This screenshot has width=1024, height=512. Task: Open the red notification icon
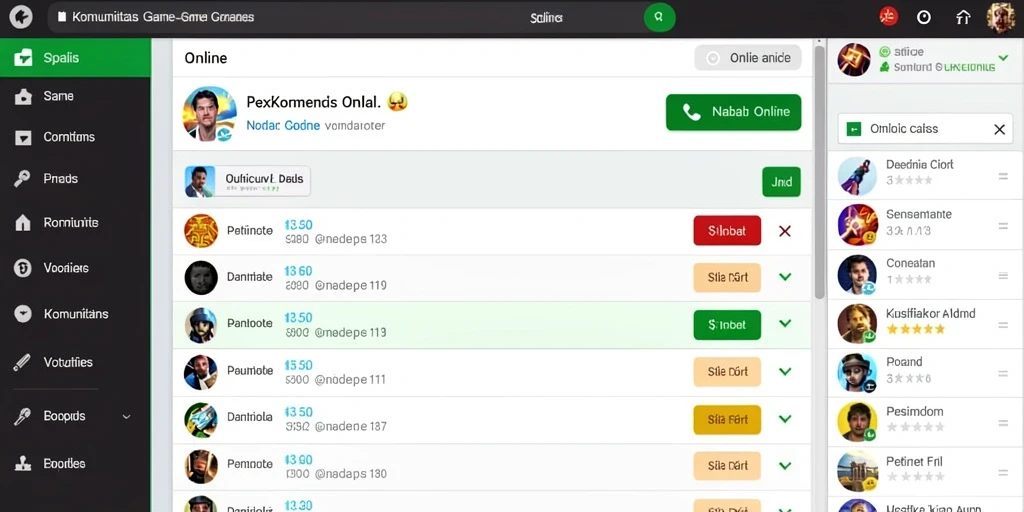tap(888, 17)
